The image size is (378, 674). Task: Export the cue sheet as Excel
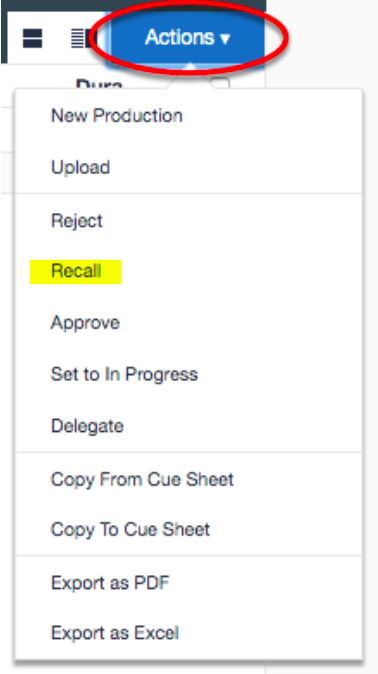point(115,633)
